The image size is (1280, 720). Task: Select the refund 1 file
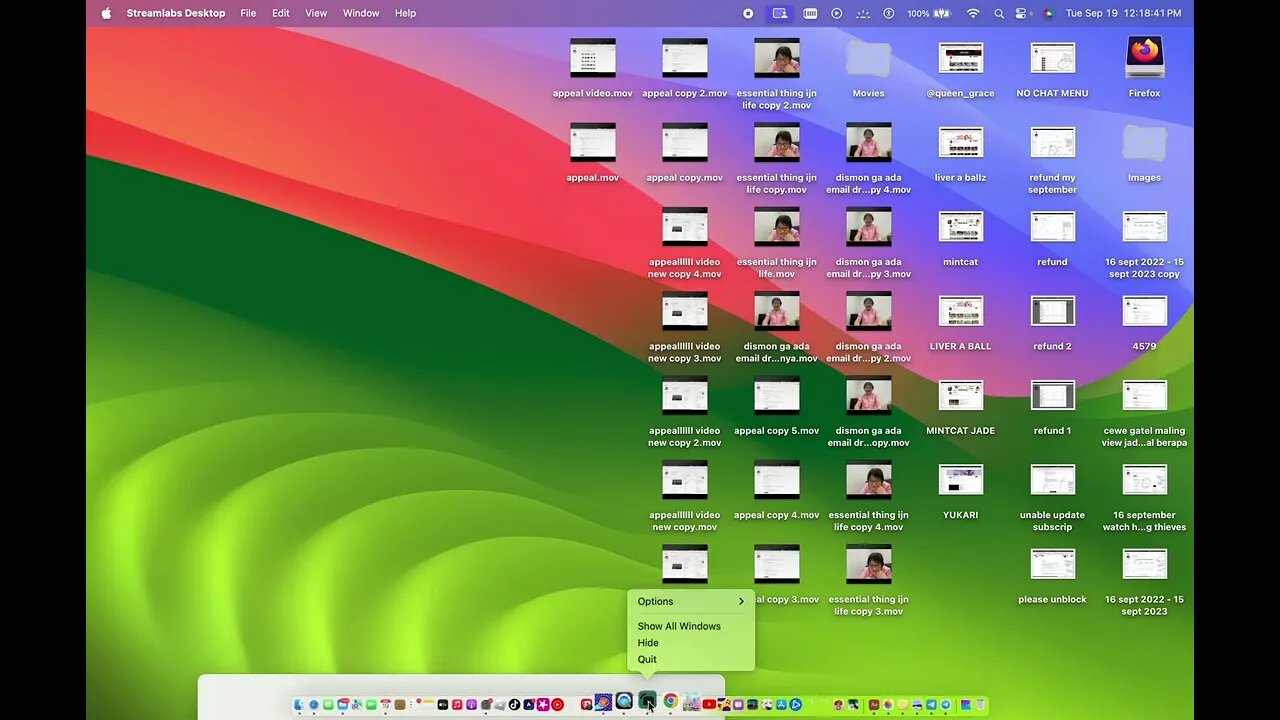click(x=1053, y=396)
